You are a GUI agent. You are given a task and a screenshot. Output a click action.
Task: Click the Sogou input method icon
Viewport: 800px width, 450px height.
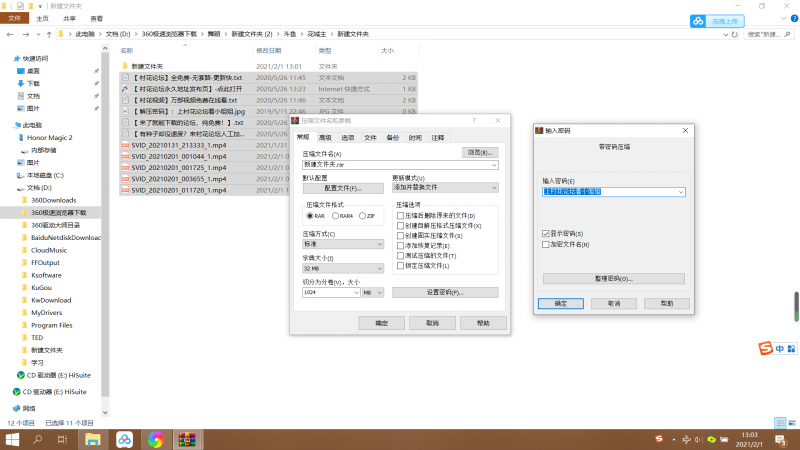pyautogui.click(x=765, y=348)
